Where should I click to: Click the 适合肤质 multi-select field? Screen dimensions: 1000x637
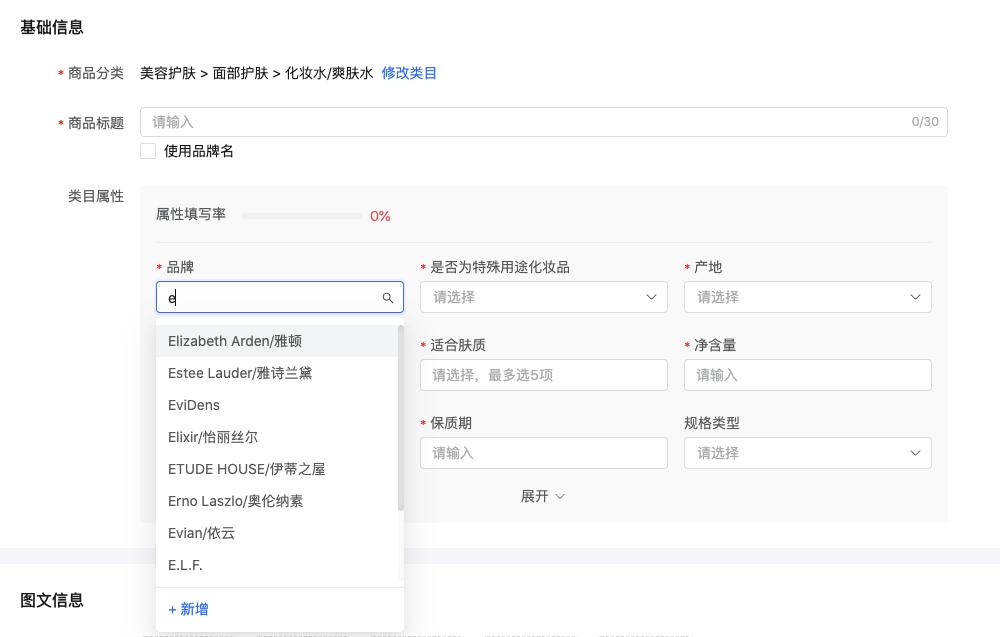543,375
